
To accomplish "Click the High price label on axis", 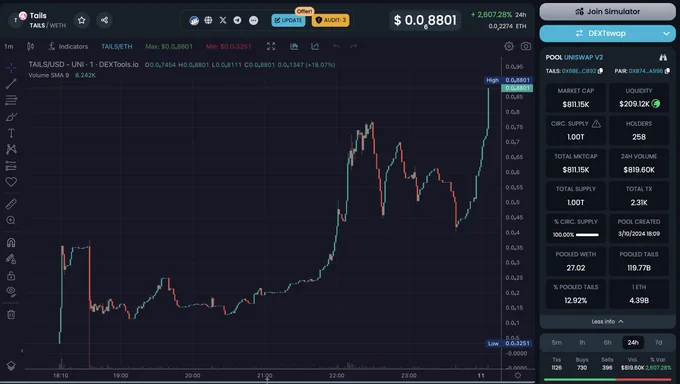I will pyautogui.click(x=508, y=80).
